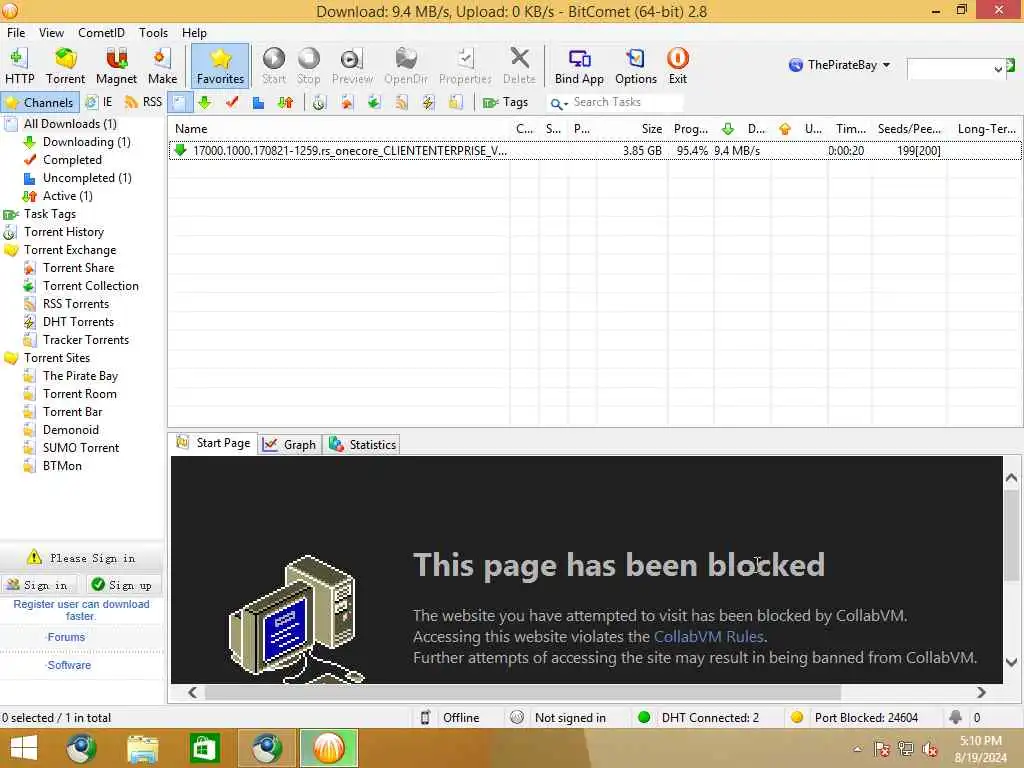1024x768 pixels.
Task: Click Torrent Share icon in filter bar
Action: click(347, 103)
